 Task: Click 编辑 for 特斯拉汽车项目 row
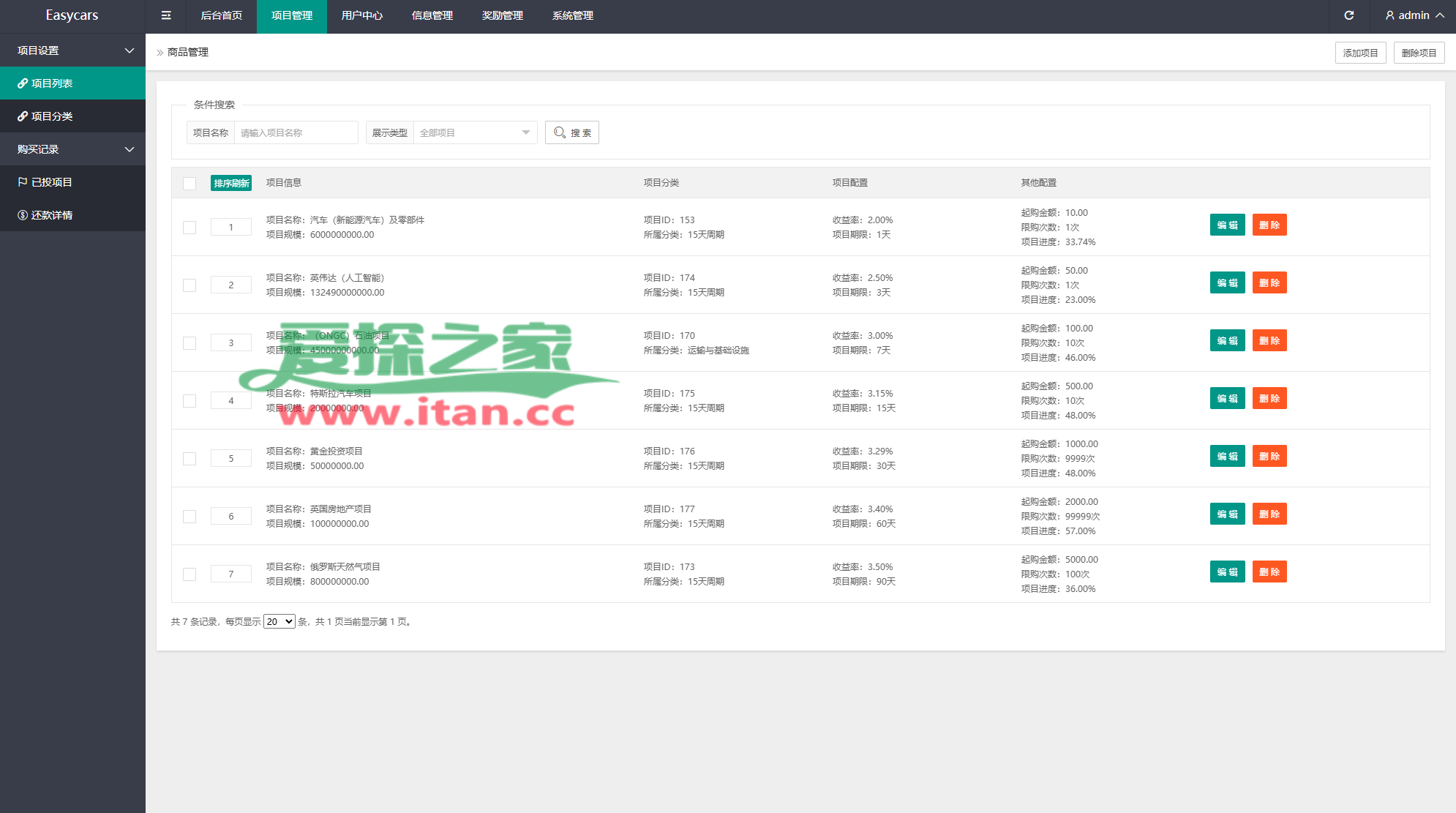[x=1227, y=398]
